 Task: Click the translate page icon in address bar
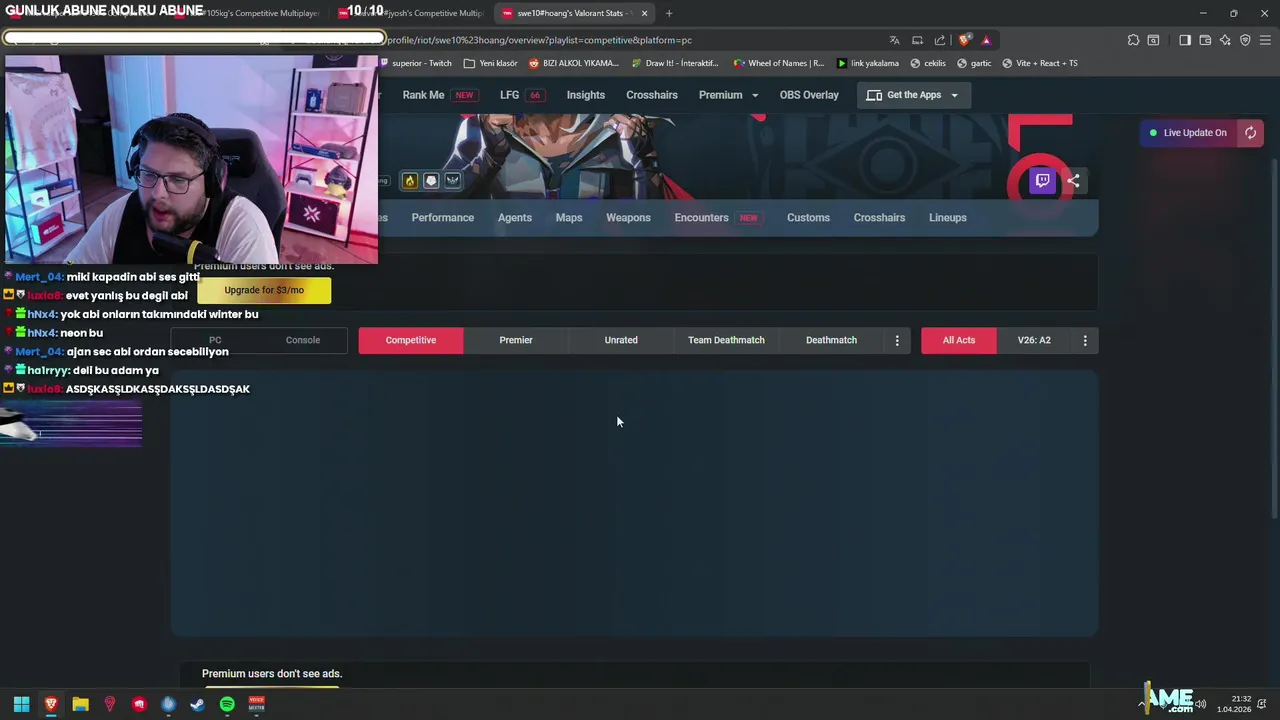(894, 40)
